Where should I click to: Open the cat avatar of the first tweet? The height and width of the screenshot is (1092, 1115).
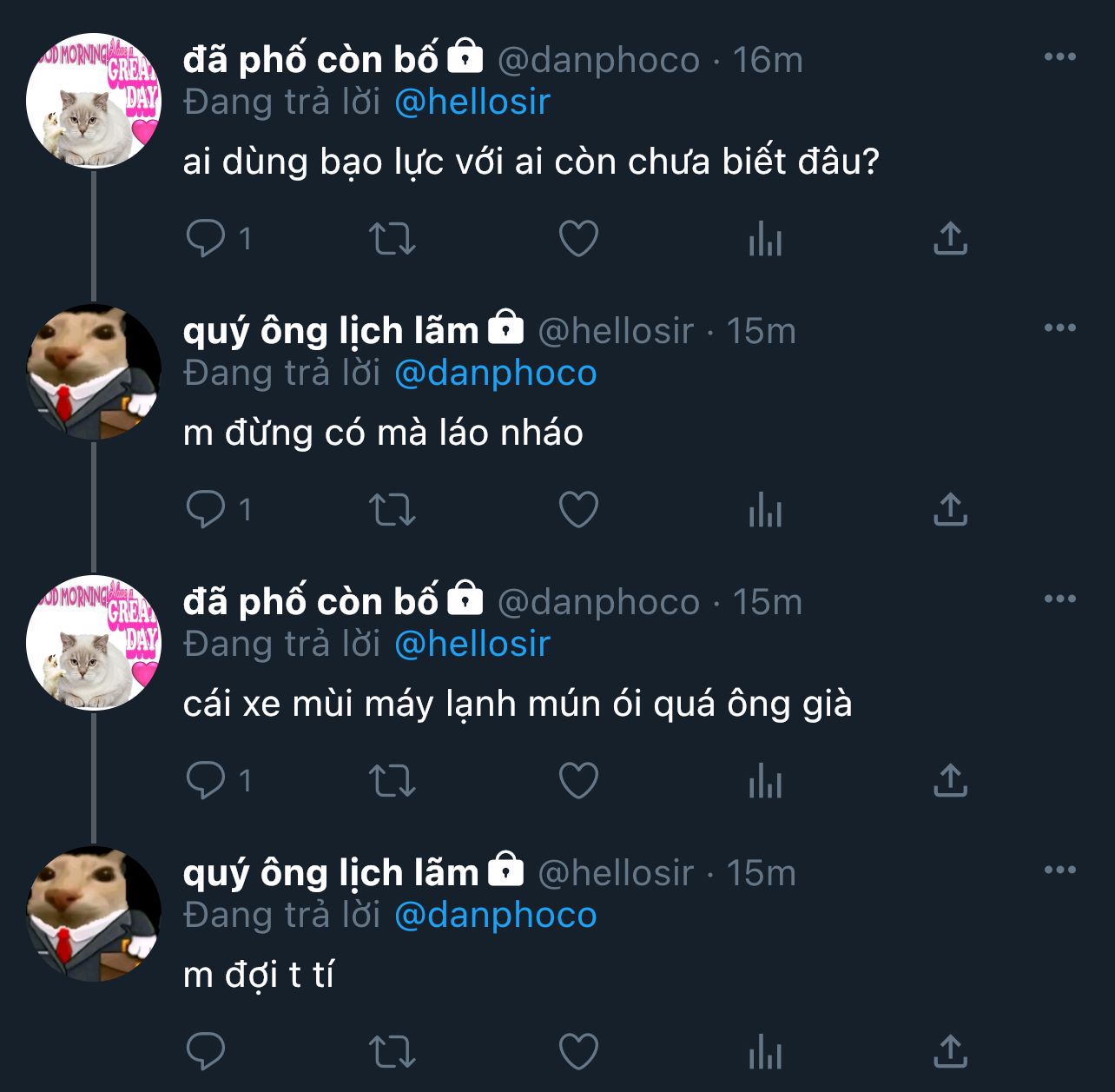coord(94,101)
